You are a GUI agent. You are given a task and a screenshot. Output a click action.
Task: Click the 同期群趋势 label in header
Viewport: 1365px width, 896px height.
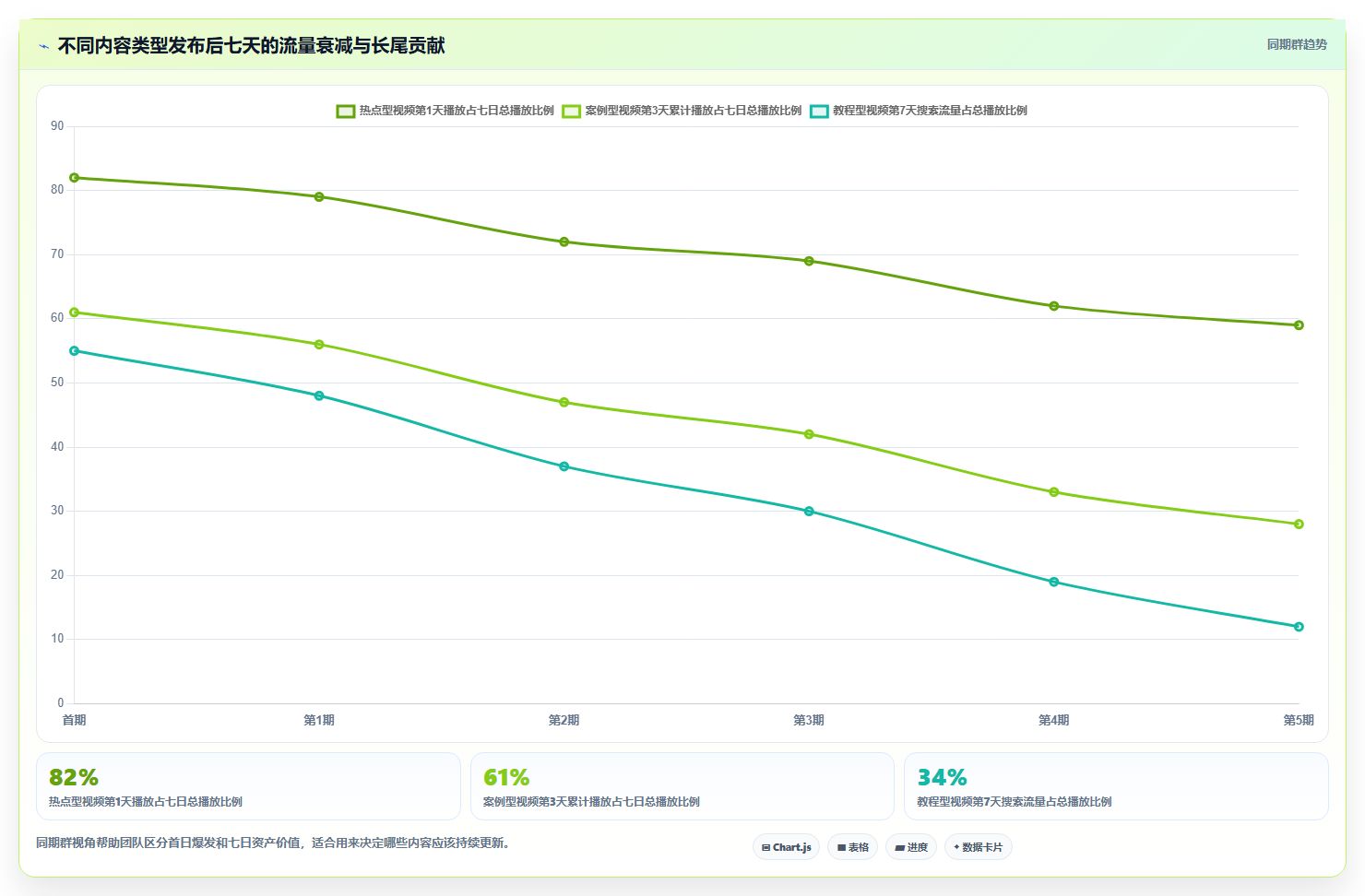click(x=1297, y=44)
